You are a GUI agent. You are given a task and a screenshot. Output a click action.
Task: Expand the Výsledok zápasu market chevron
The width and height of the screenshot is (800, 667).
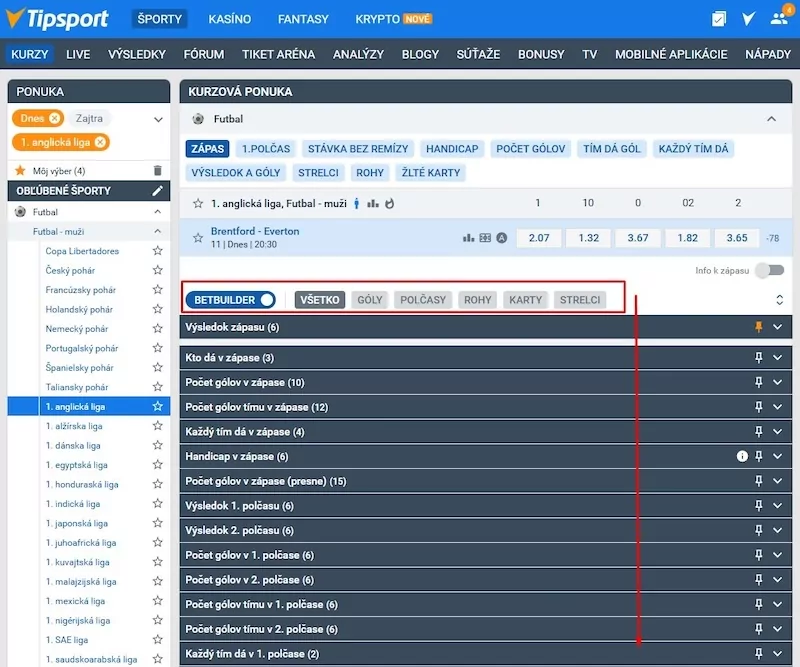[778, 327]
